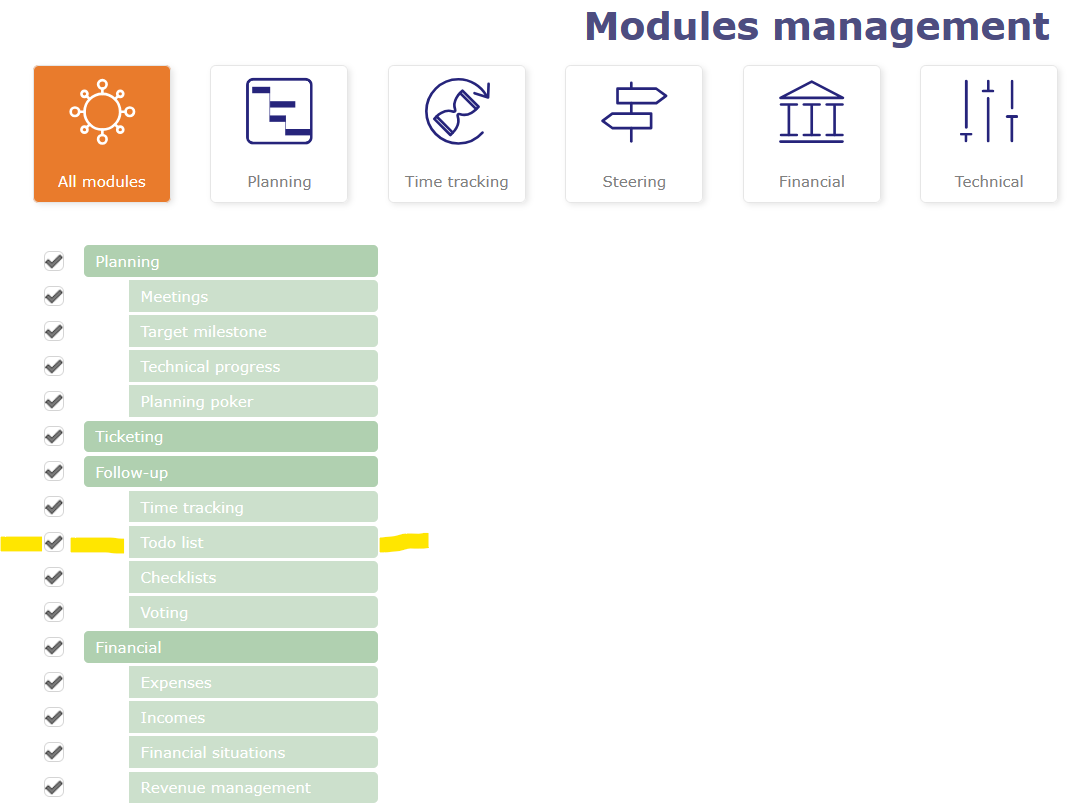Viewport: 1067px width, 807px height.
Task: Switch to the Planning category tab label
Action: point(279,182)
